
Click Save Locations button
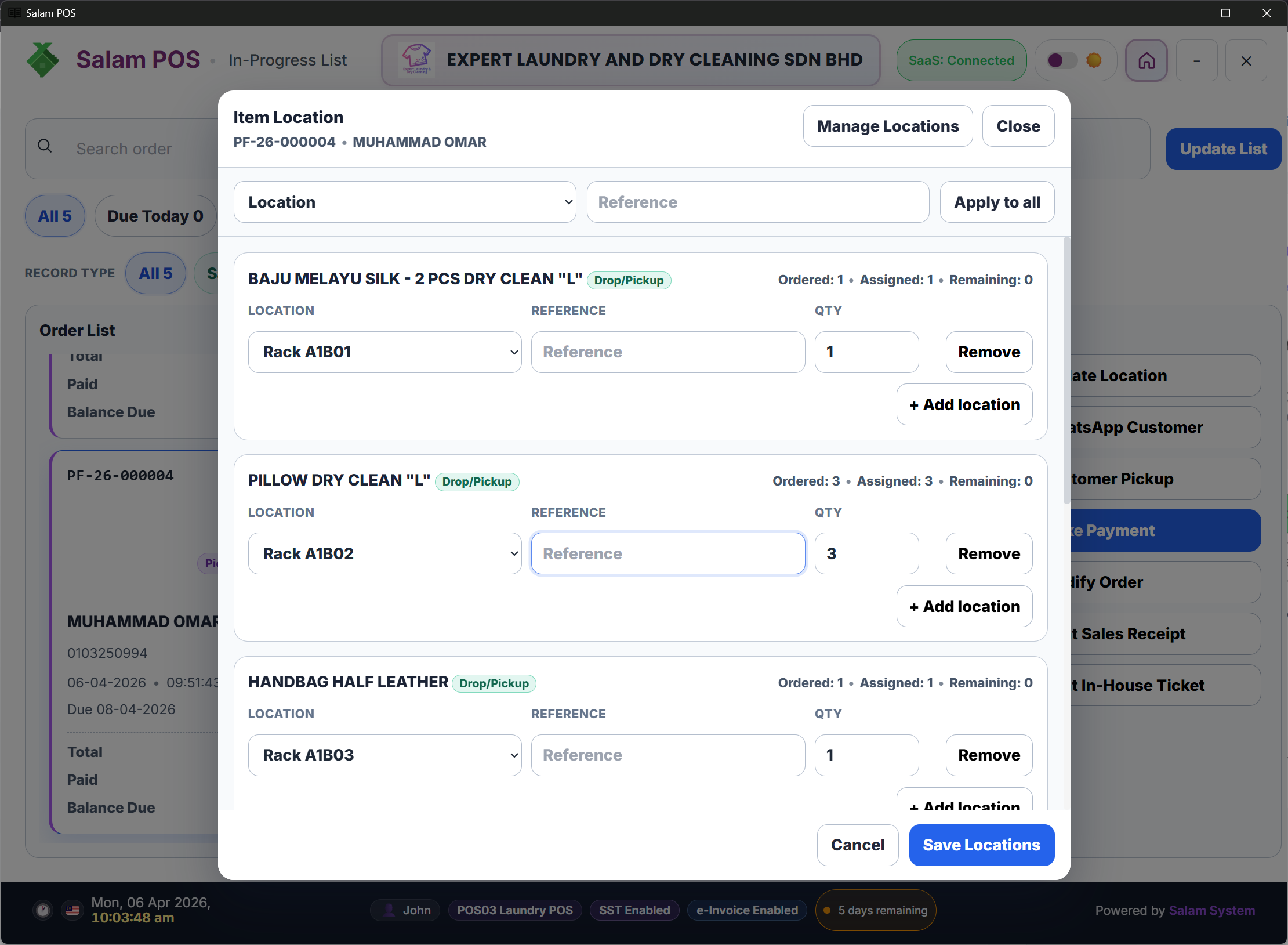[981, 845]
